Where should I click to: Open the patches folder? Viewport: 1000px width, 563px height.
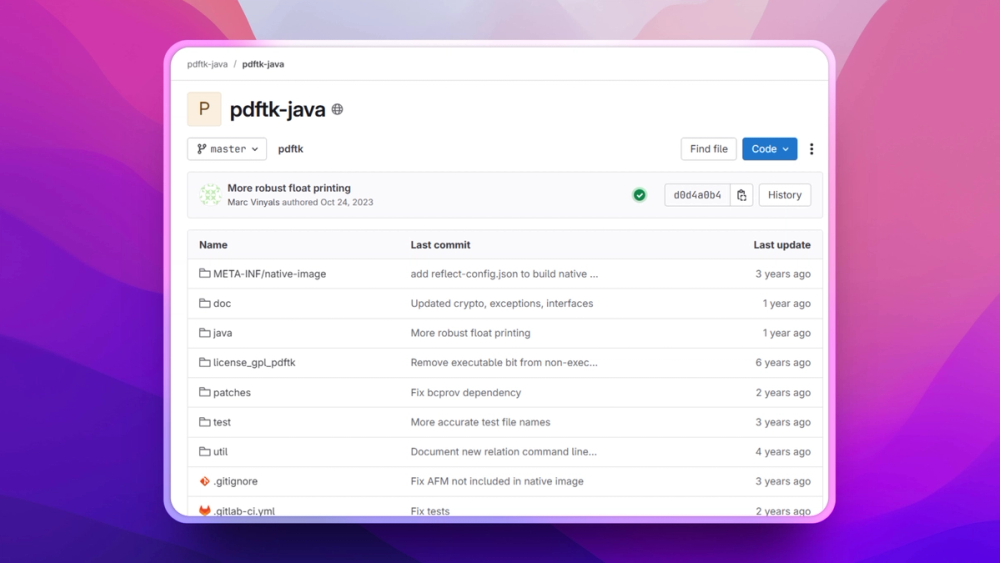click(x=232, y=392)
